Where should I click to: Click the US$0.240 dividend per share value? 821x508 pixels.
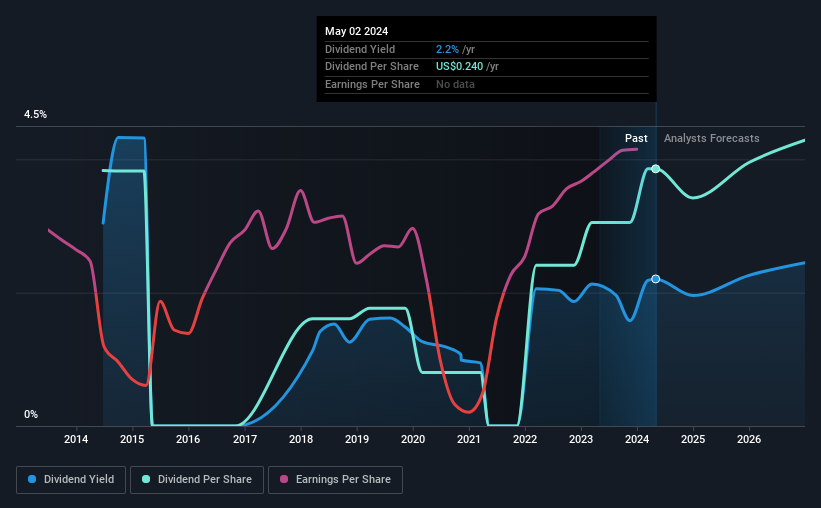(460, 67)
